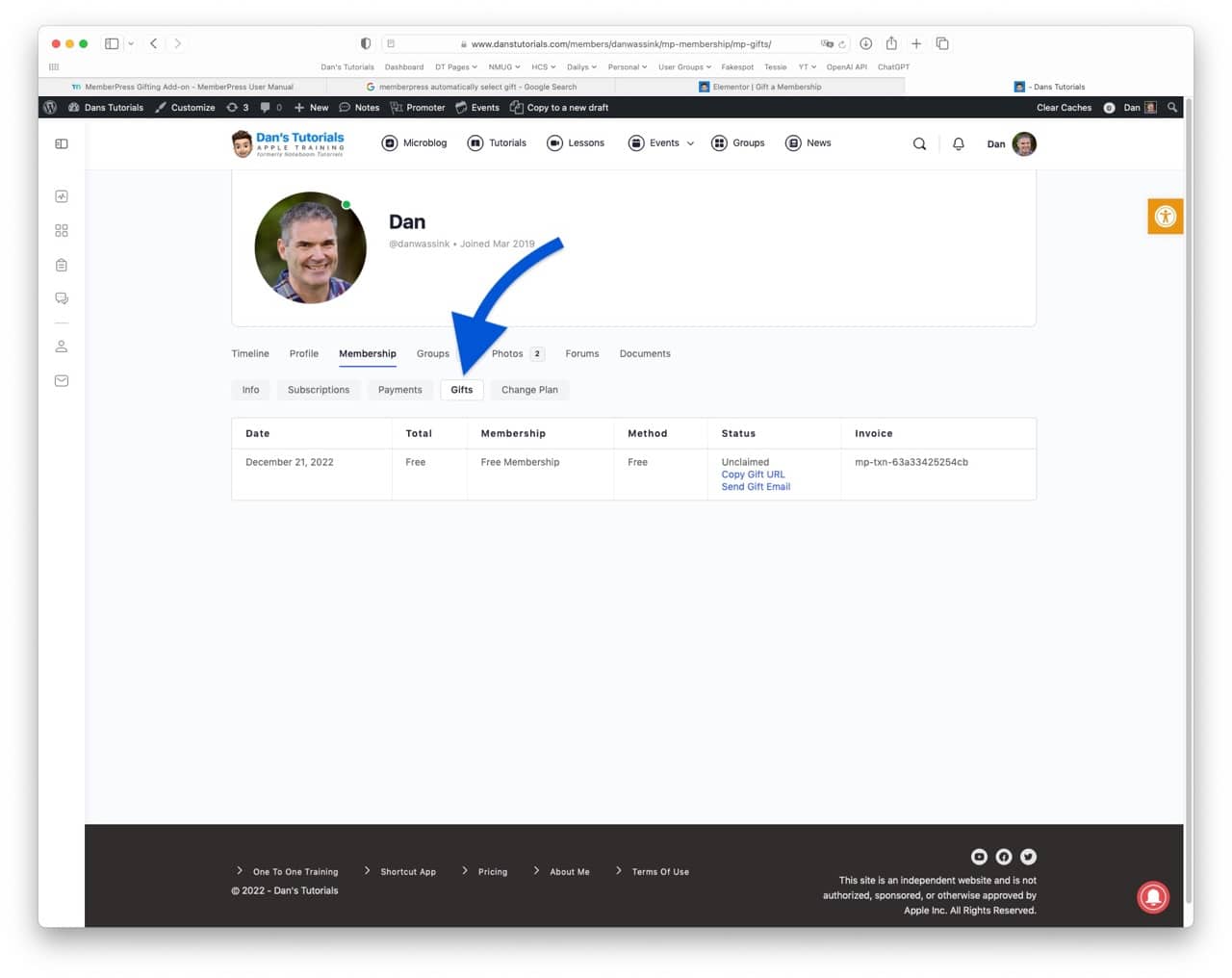Click the Copy Gift URL link
Viewport: 1232px width, 978px height.
pos(753,475)
